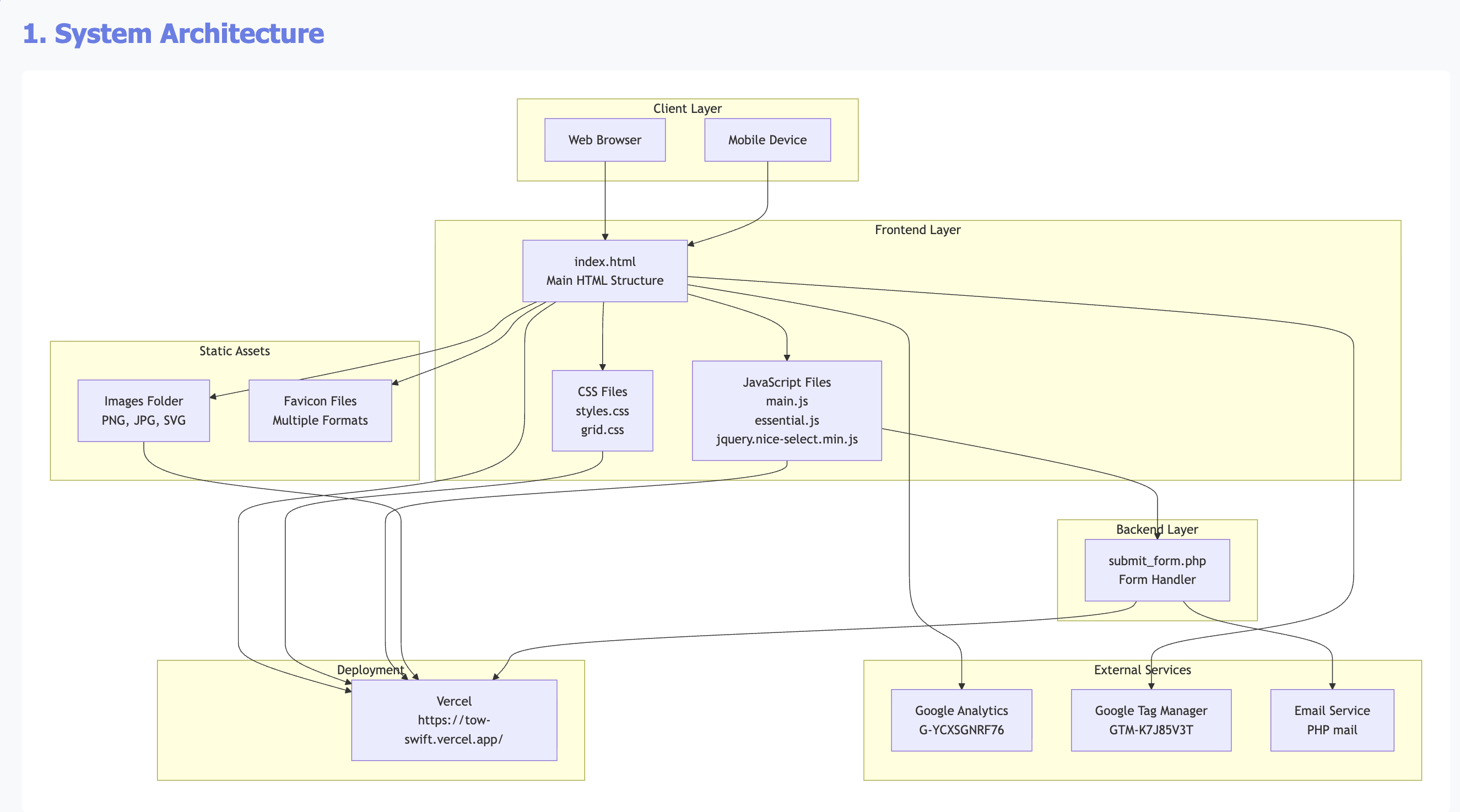Select the Google Analytics G-YCXSGNRF76 node
This screenshot has width=1460, height=812.
click(961, 719)
